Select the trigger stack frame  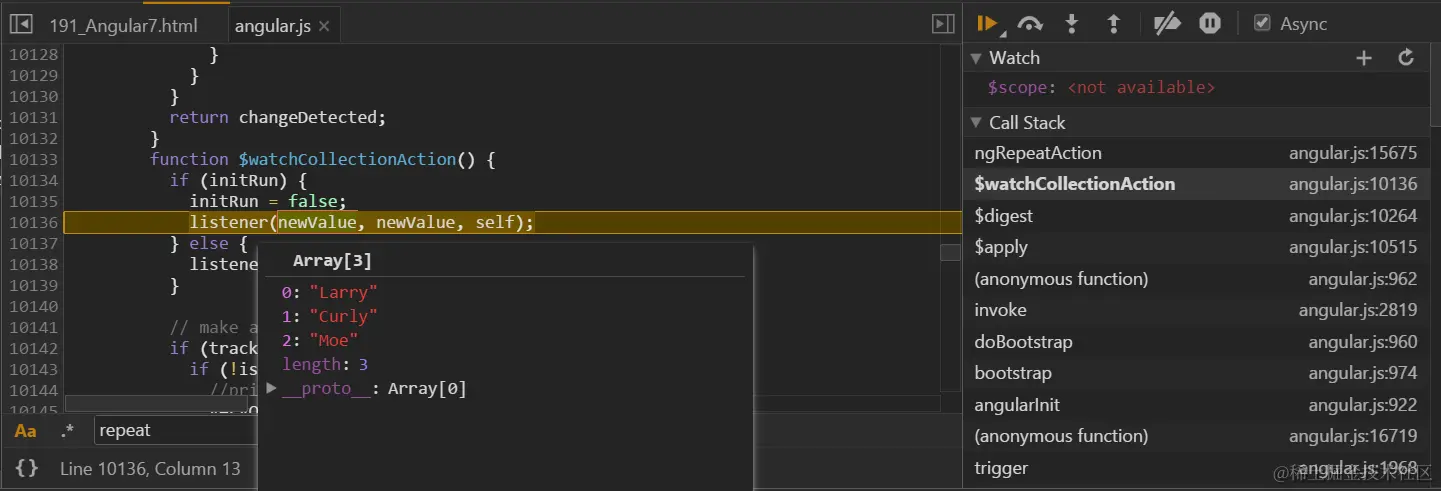[1196, 468]
